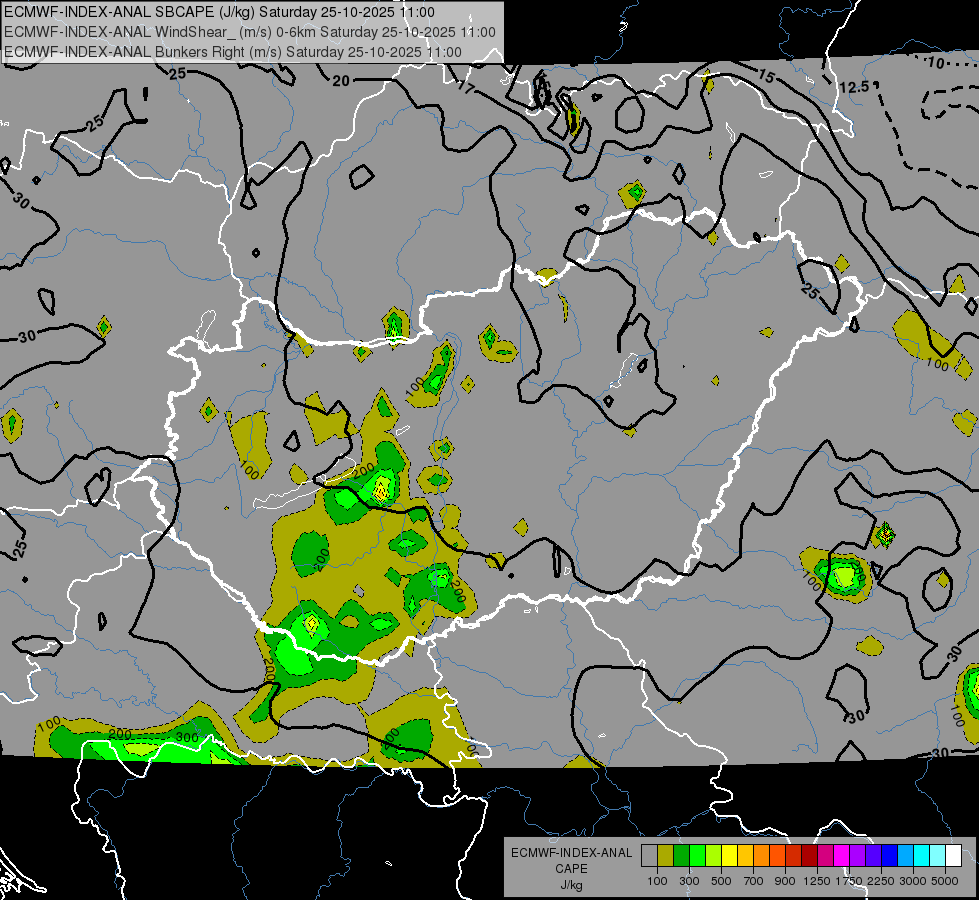979x900 pixels.
Task: Select the bright green legend swatch
Action: (x=697, y=856)
